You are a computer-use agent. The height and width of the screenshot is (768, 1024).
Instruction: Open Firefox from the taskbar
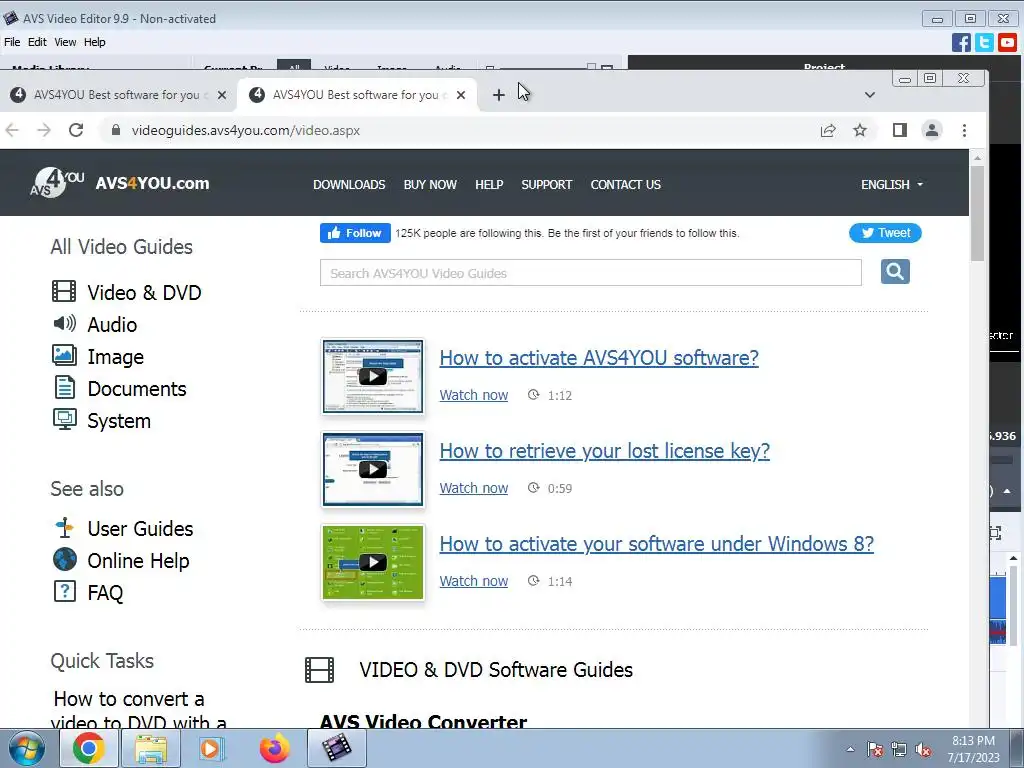pyautogui.click(x=274, y=748)
